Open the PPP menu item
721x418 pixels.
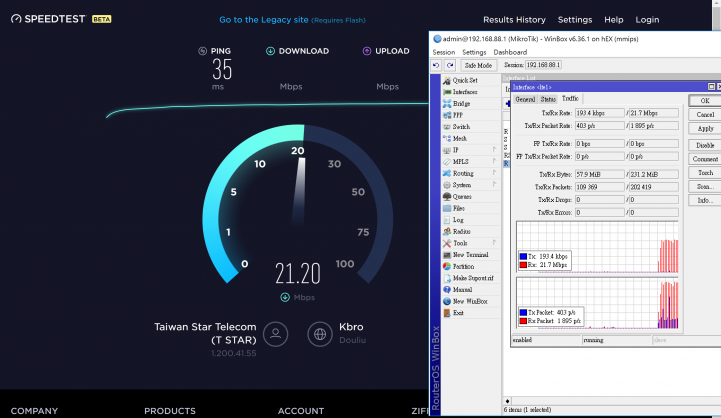click(453, 115)
